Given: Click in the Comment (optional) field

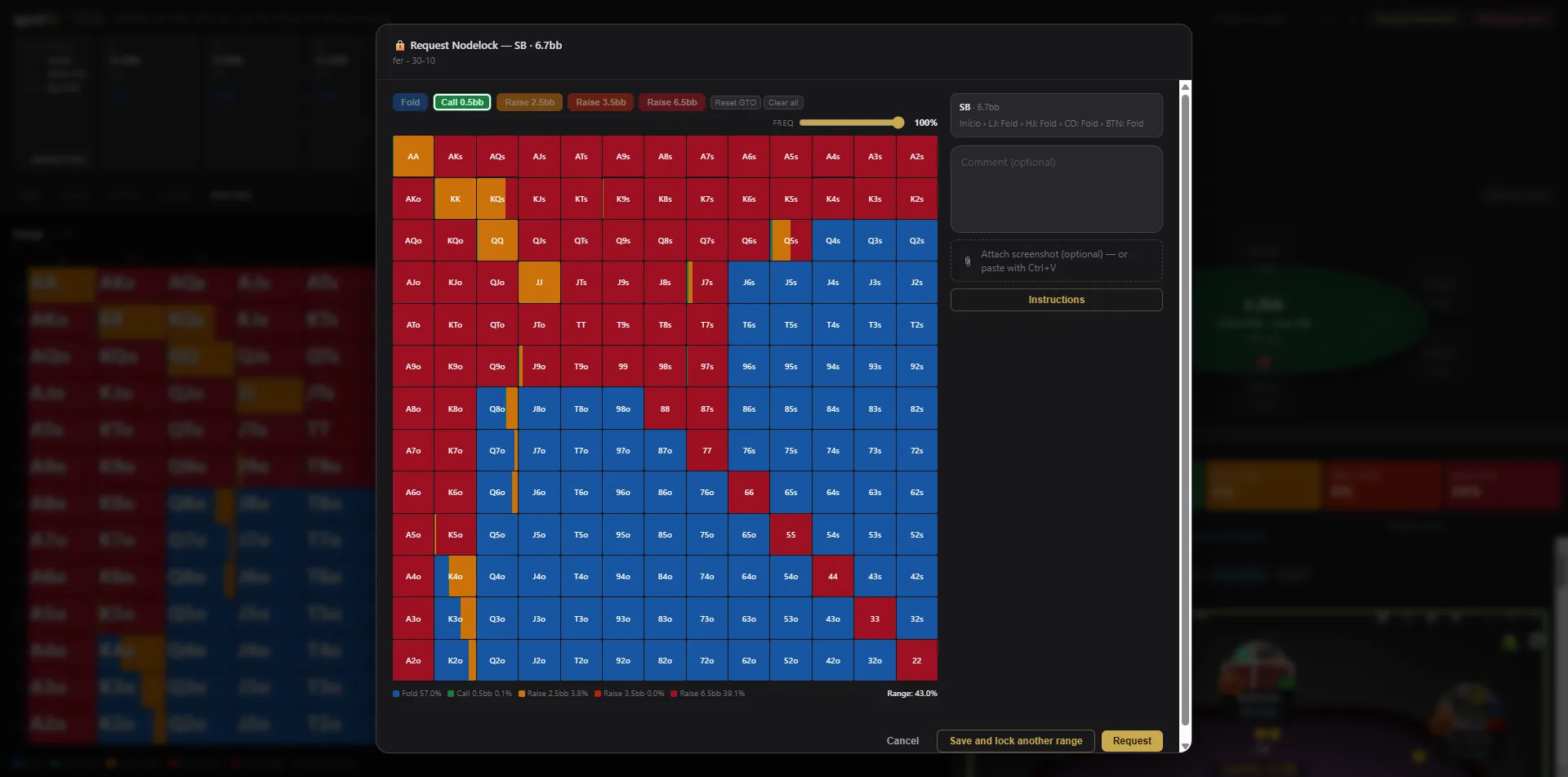Looking at the screenshot, I should [1056, 190].
